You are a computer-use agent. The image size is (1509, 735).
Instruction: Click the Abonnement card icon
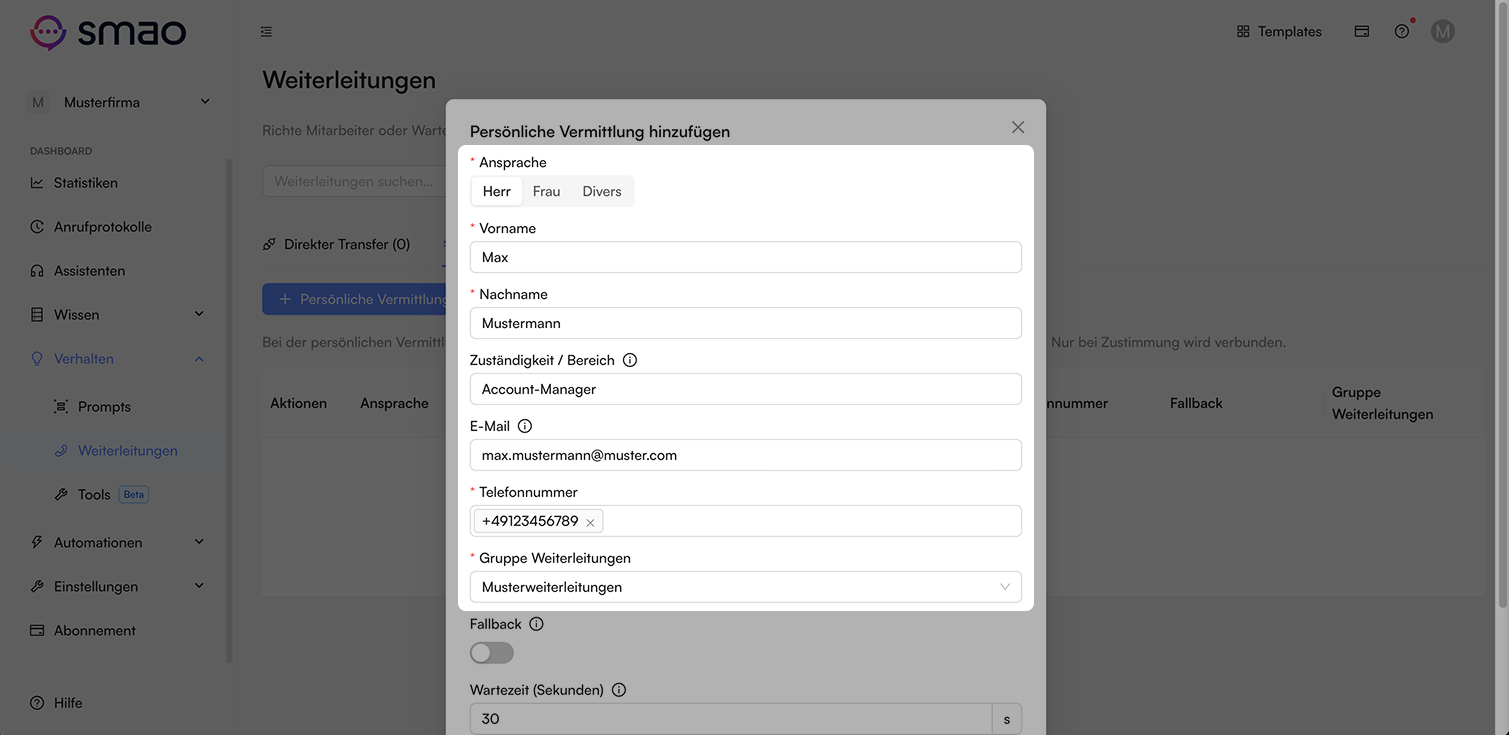click(x=37, y=631)
